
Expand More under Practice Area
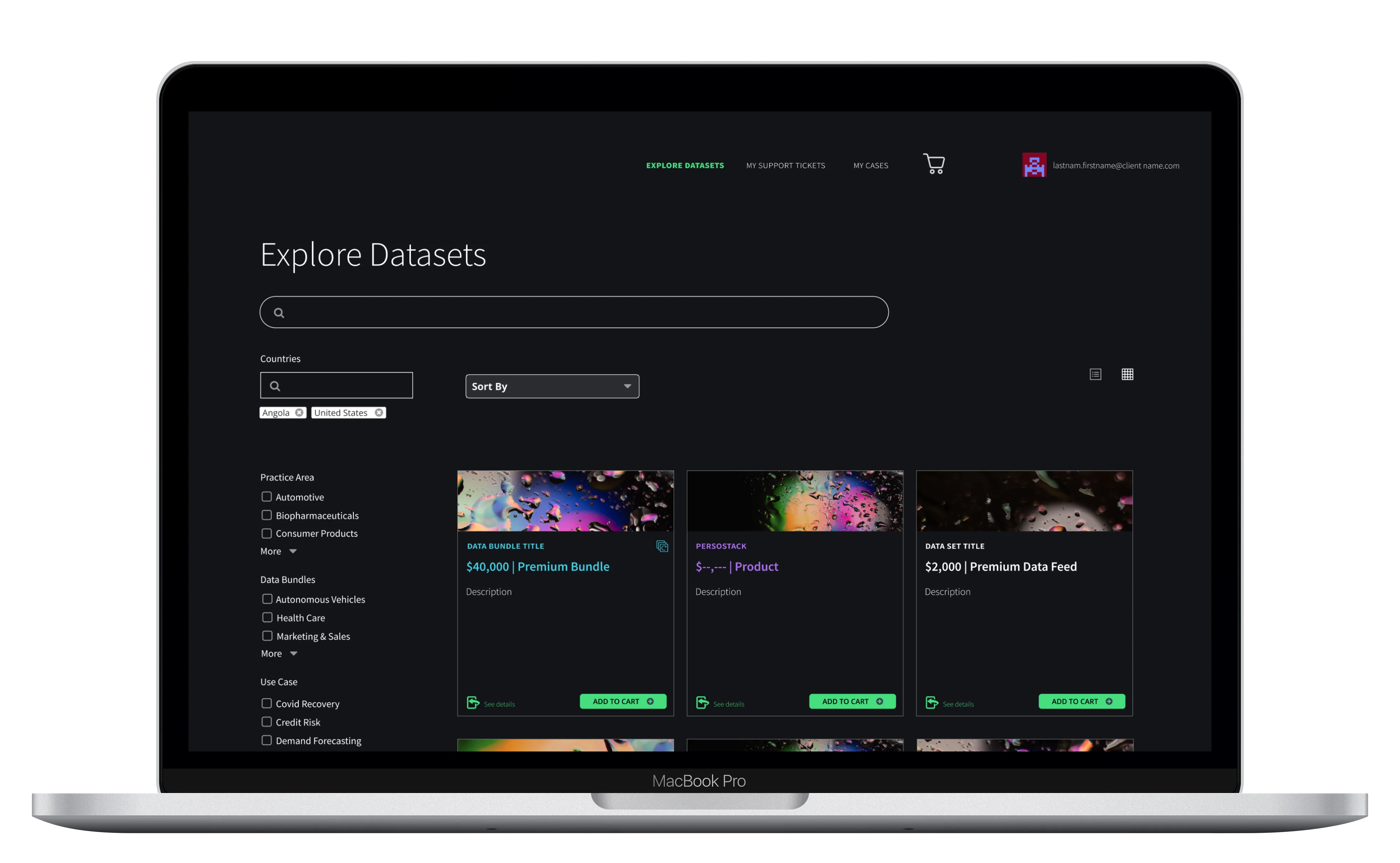pyautogui.click(x=278, y=551)
